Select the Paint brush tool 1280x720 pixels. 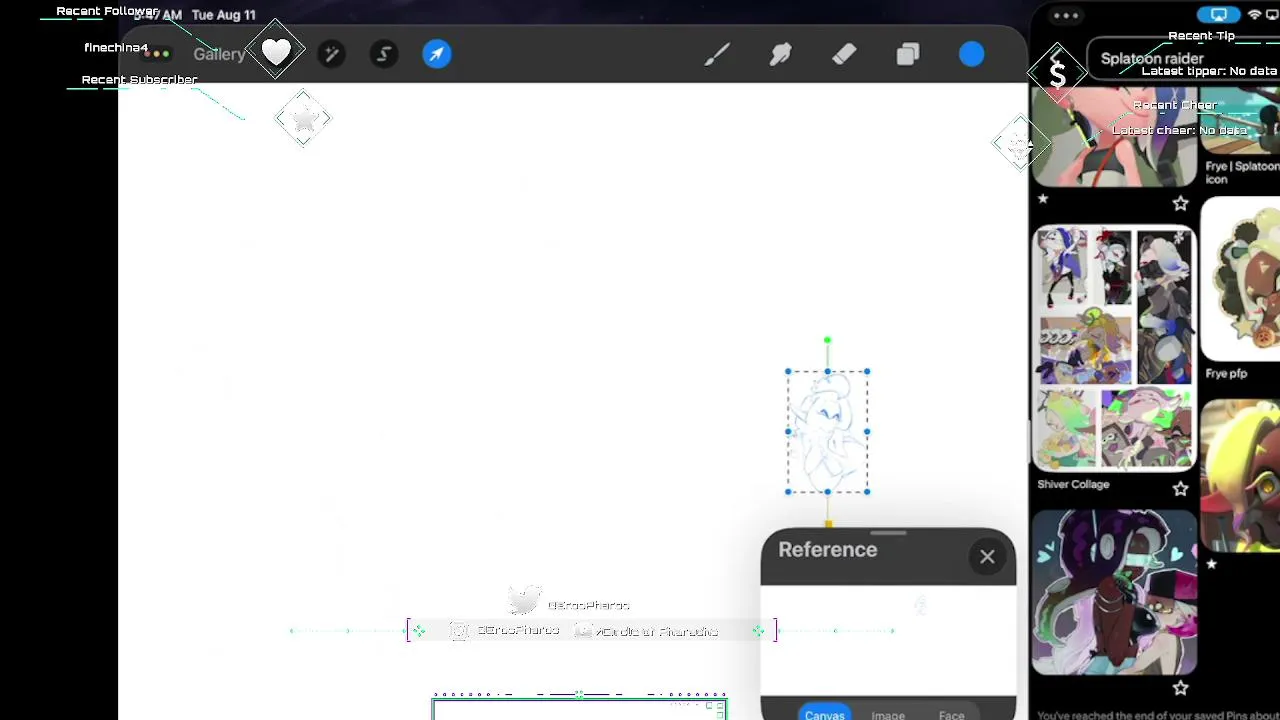tap(716, 54)
